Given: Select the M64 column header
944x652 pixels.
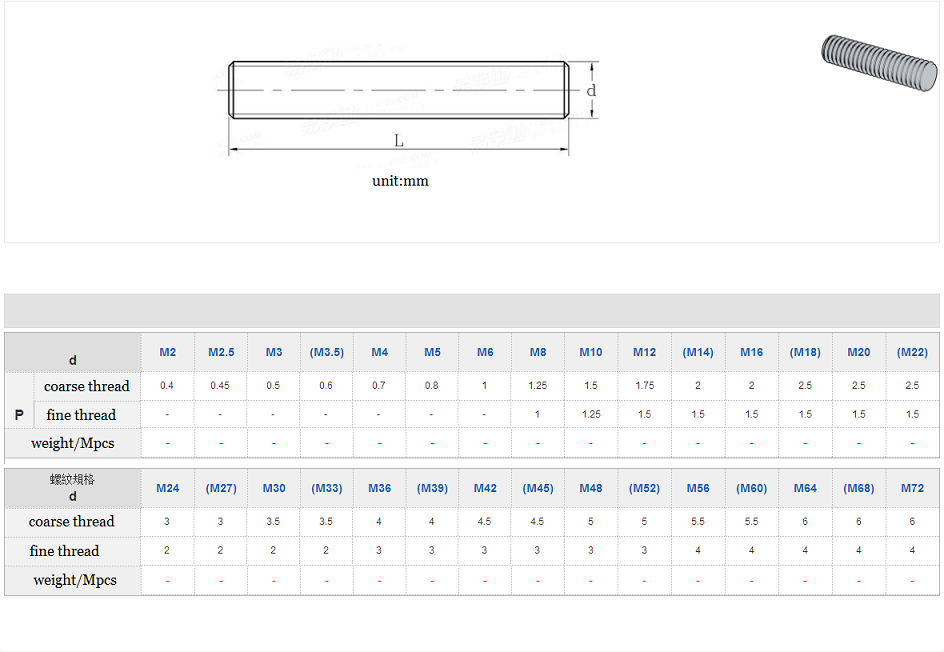Looking at the screenshot, I should click(x=805, y=488).
